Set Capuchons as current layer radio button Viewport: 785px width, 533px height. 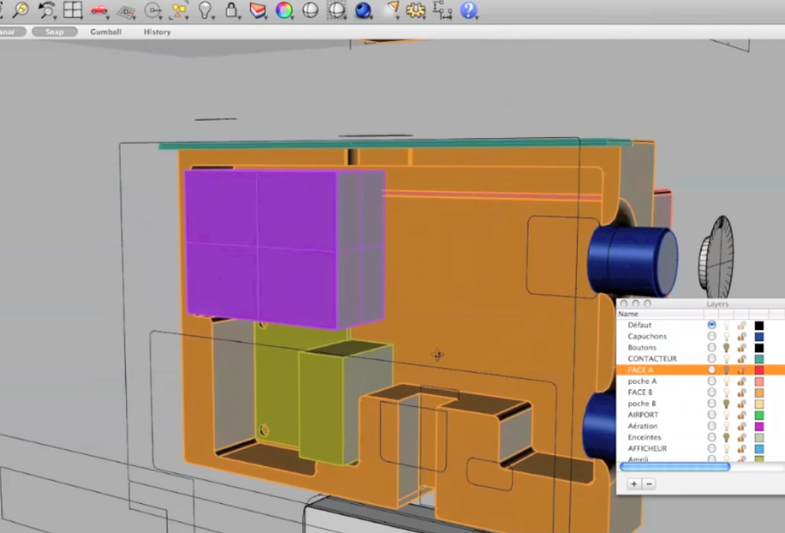pos(711,336)
